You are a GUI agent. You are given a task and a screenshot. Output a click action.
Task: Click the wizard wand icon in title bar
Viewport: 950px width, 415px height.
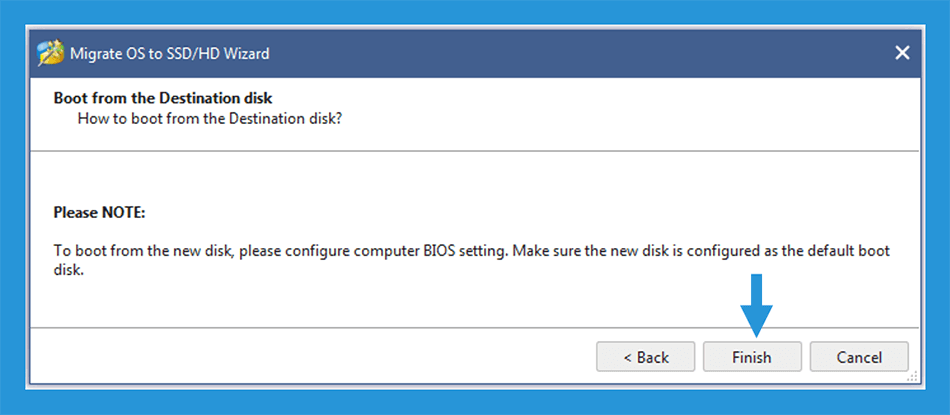pyautogui.click(x=50, y=53)
